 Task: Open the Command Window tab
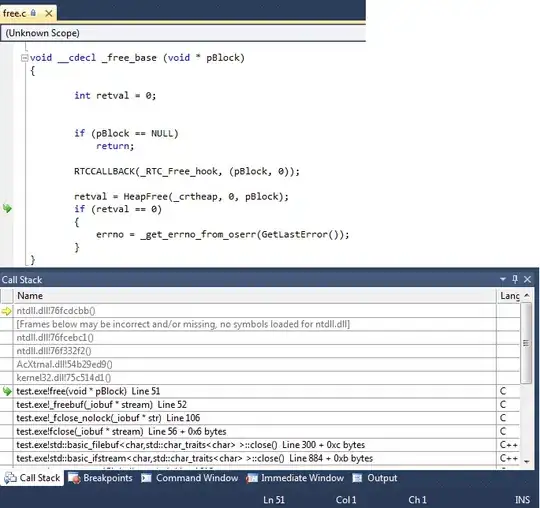190,478
